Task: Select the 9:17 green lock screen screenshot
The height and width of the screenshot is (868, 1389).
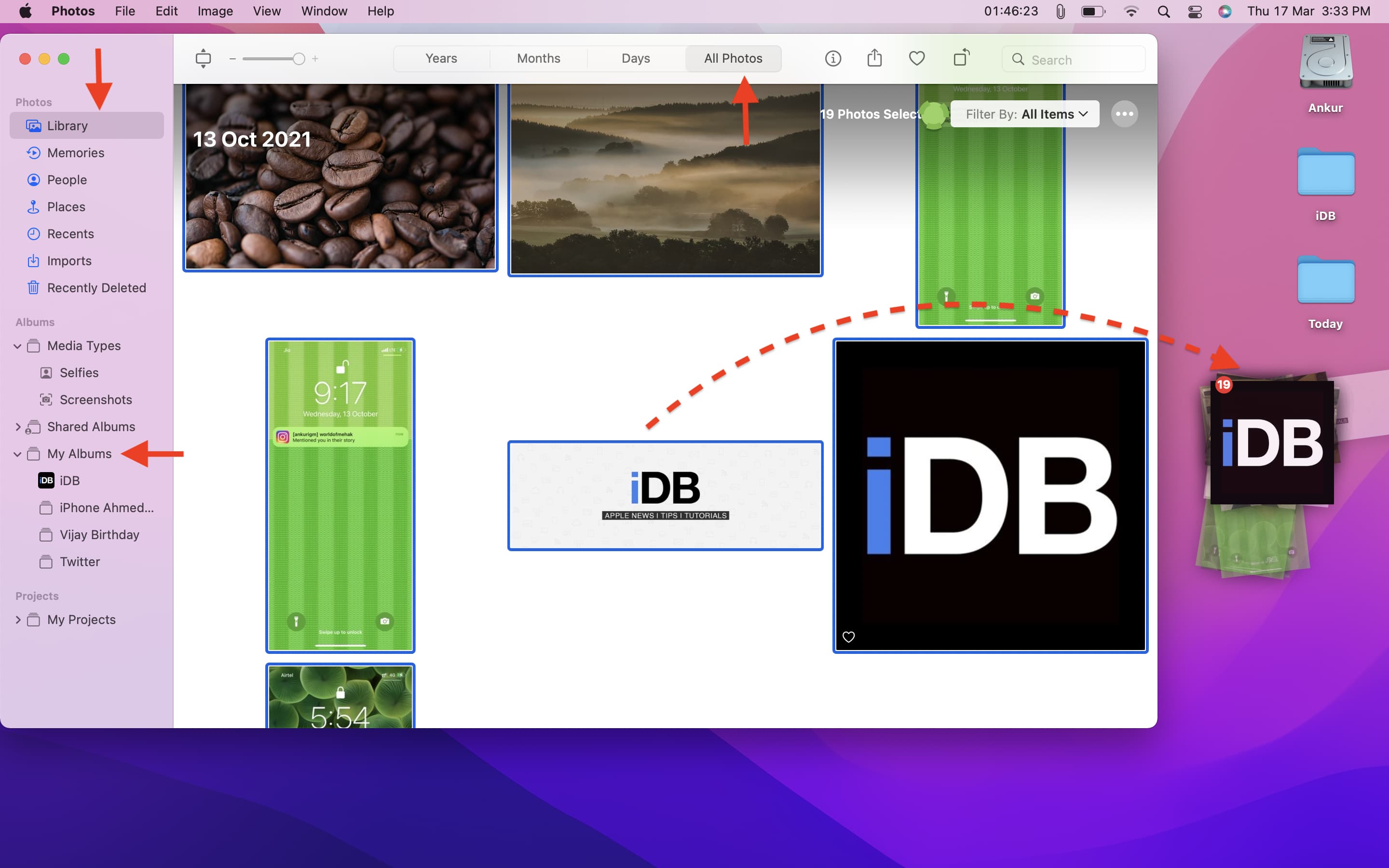Action: pos(340,495)
